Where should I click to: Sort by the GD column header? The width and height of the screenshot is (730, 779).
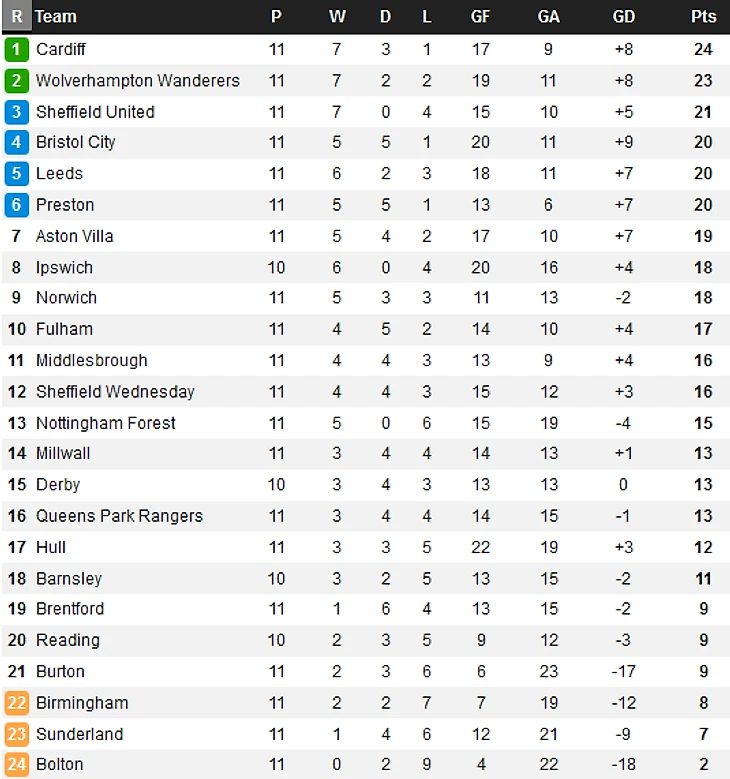click(624, 17)
